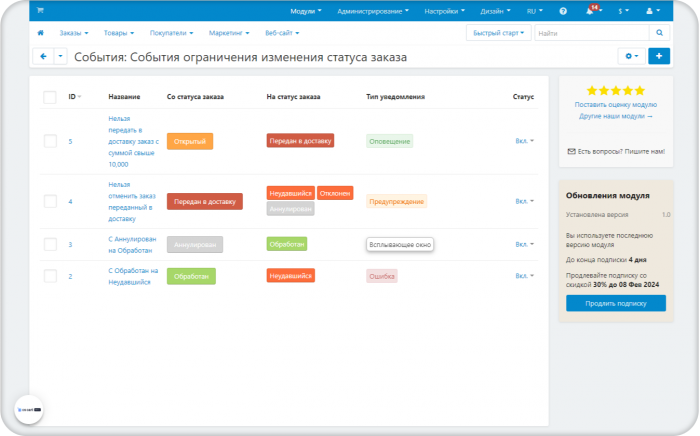Toggle the select-all checkbox in header
700x436 pixels.
point(50,97)
